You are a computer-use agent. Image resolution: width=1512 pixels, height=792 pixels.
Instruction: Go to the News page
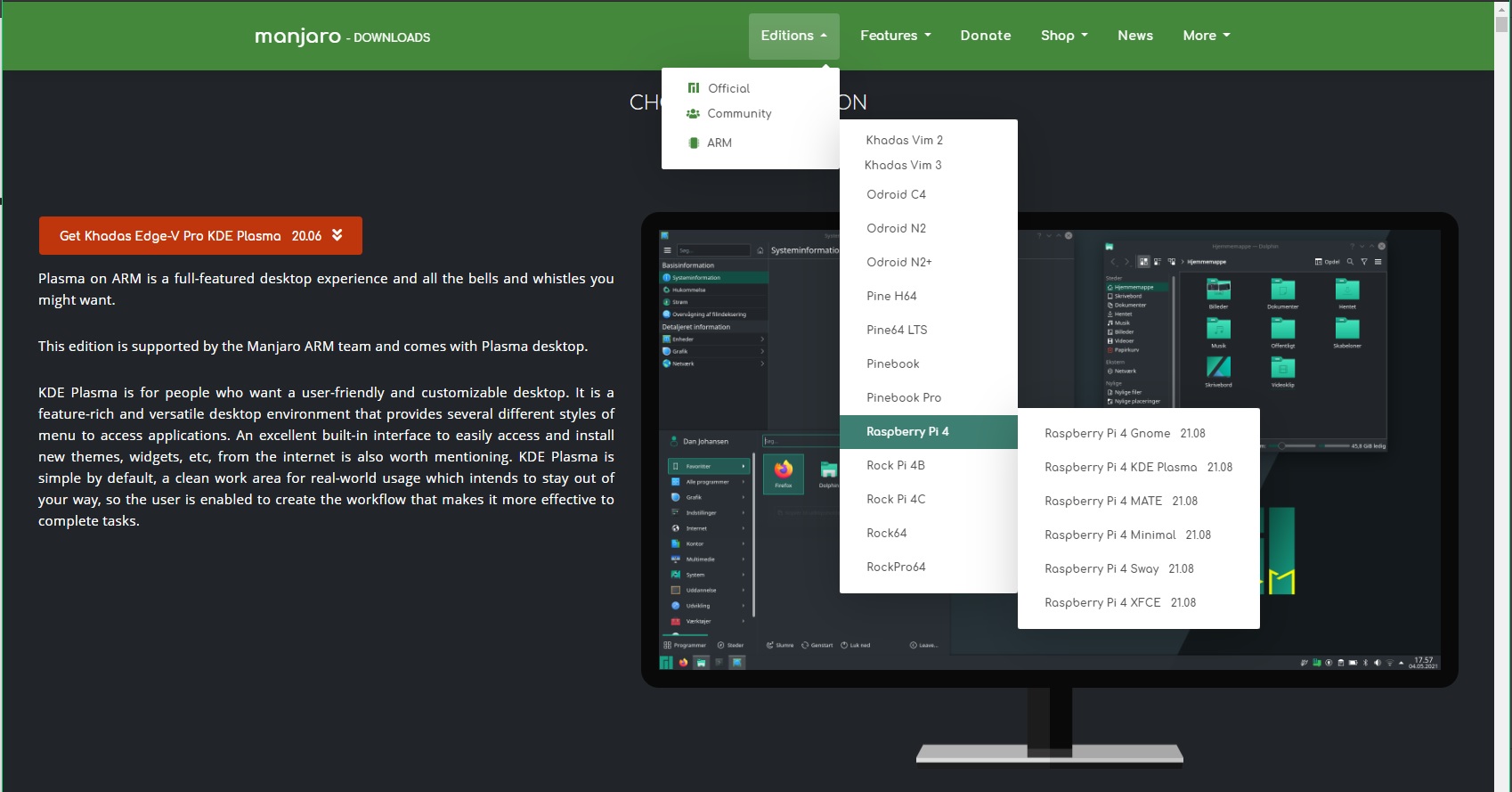point(1135,36)
